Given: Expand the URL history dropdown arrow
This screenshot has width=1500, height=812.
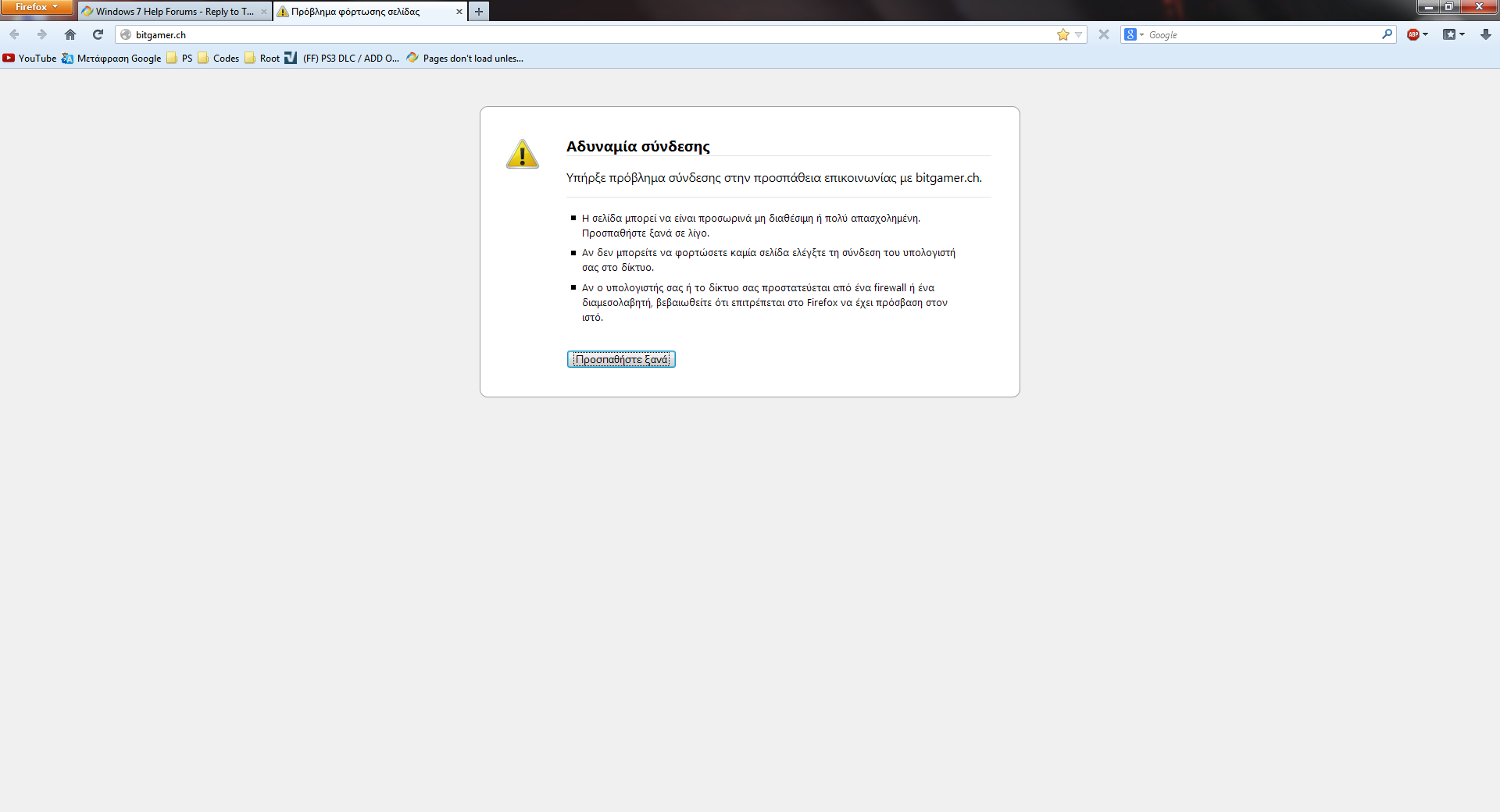Looking at the screenshot, I should [1078, 34].
